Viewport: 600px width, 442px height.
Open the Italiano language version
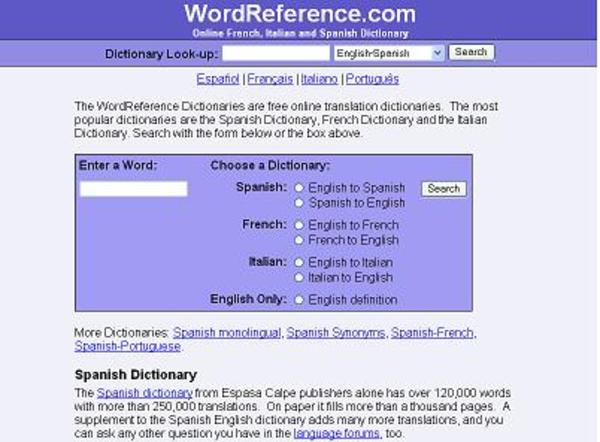tap(320, 78)
